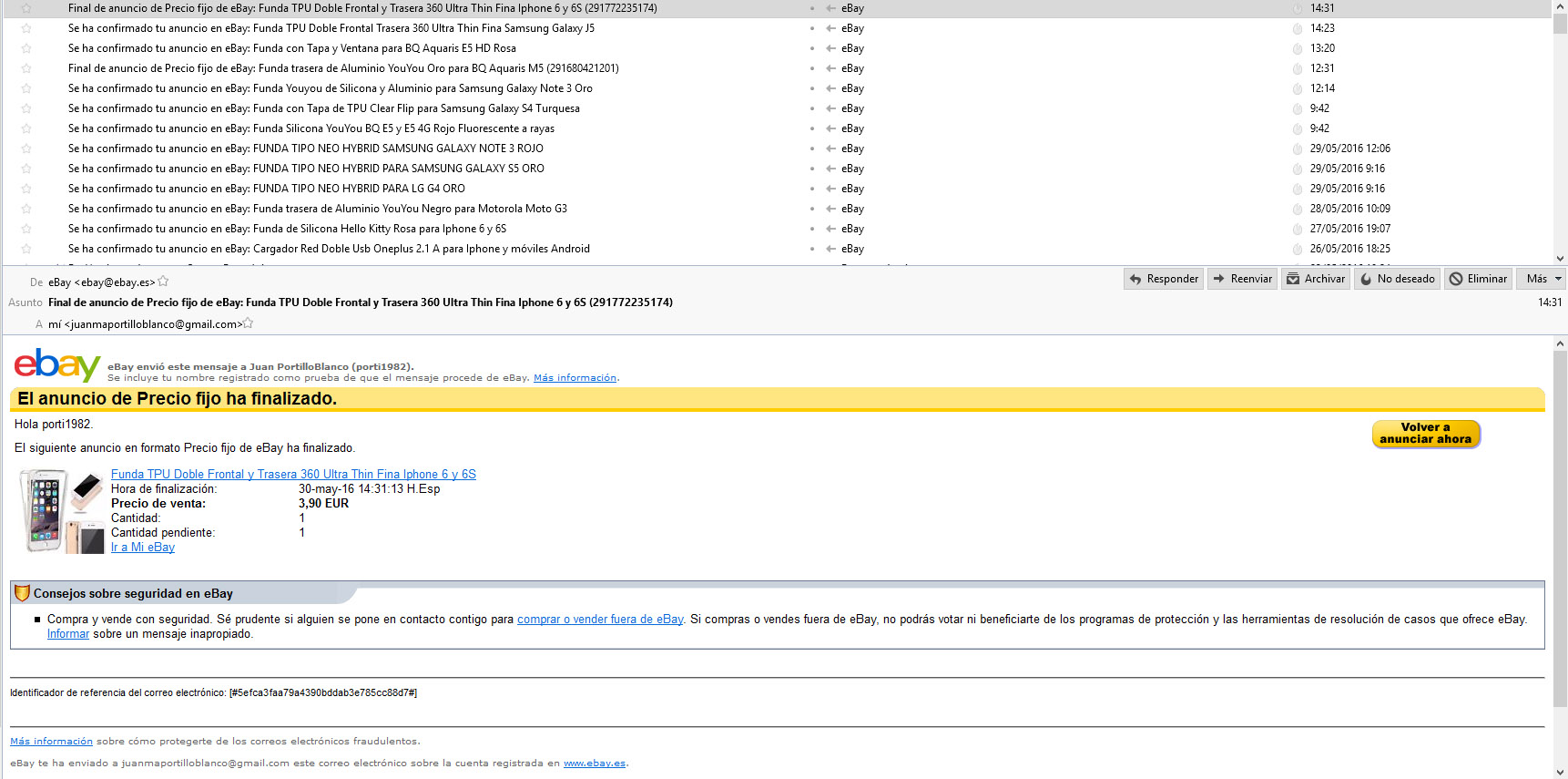Star the Samsung Galaxy J5 funda email
Screen dimensions: 1568x779
coord(26,28)
